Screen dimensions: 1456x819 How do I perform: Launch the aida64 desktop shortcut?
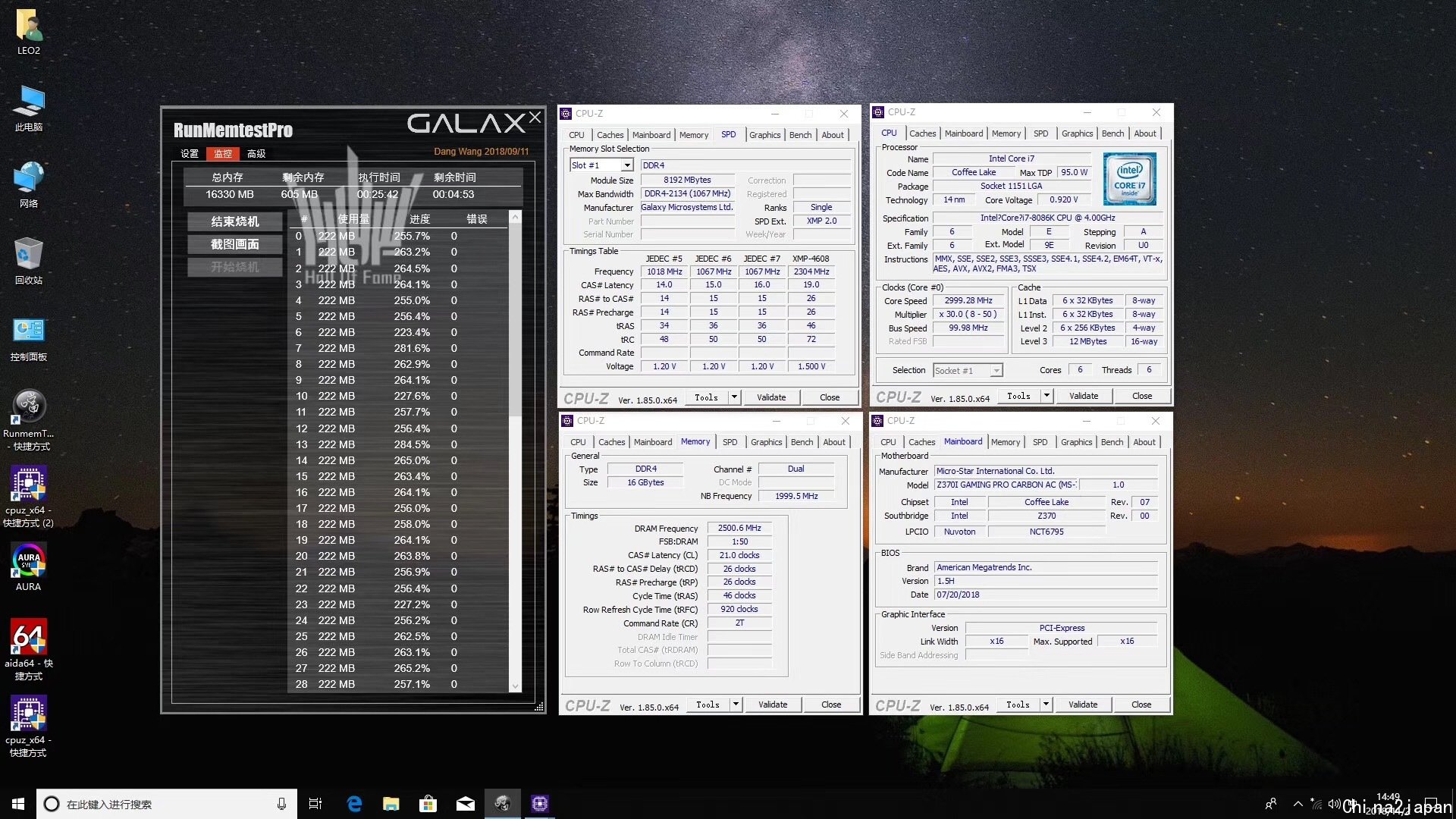click(29, 650)
